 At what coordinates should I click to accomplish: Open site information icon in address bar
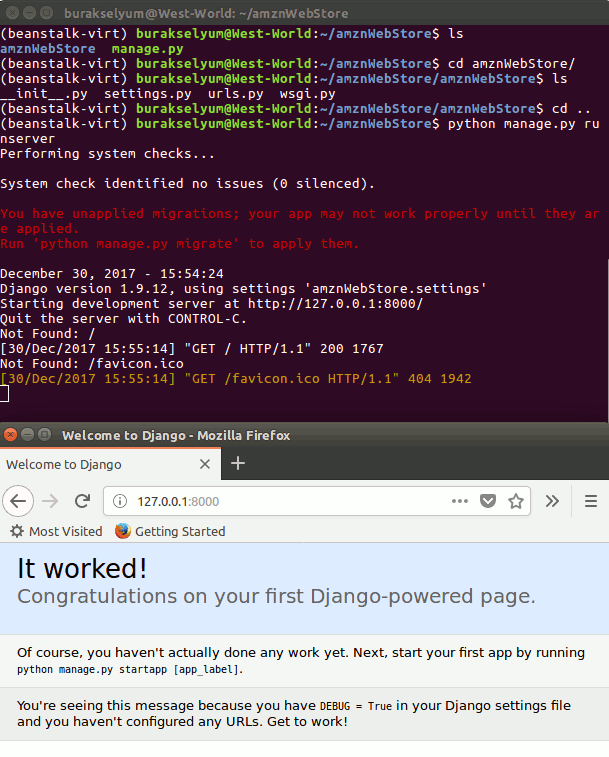tap(120, 501)
